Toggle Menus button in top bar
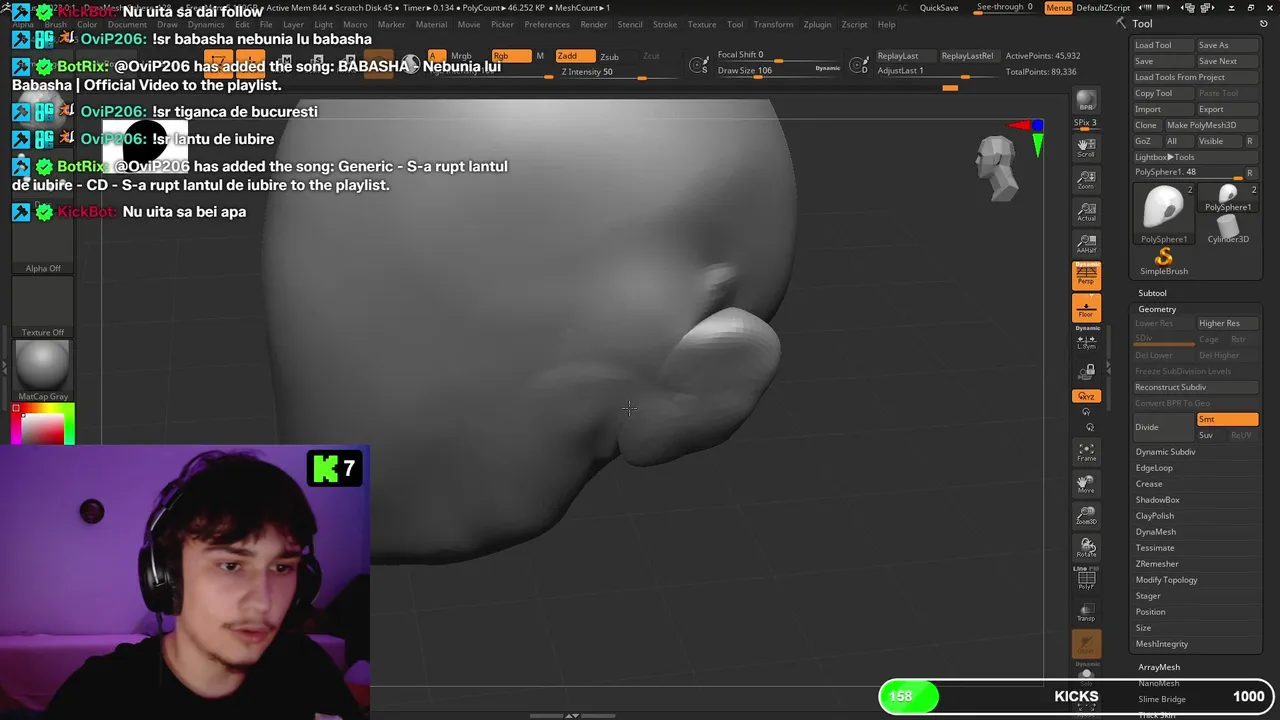Screen dimensions: 1280x720 point(1058,8)
